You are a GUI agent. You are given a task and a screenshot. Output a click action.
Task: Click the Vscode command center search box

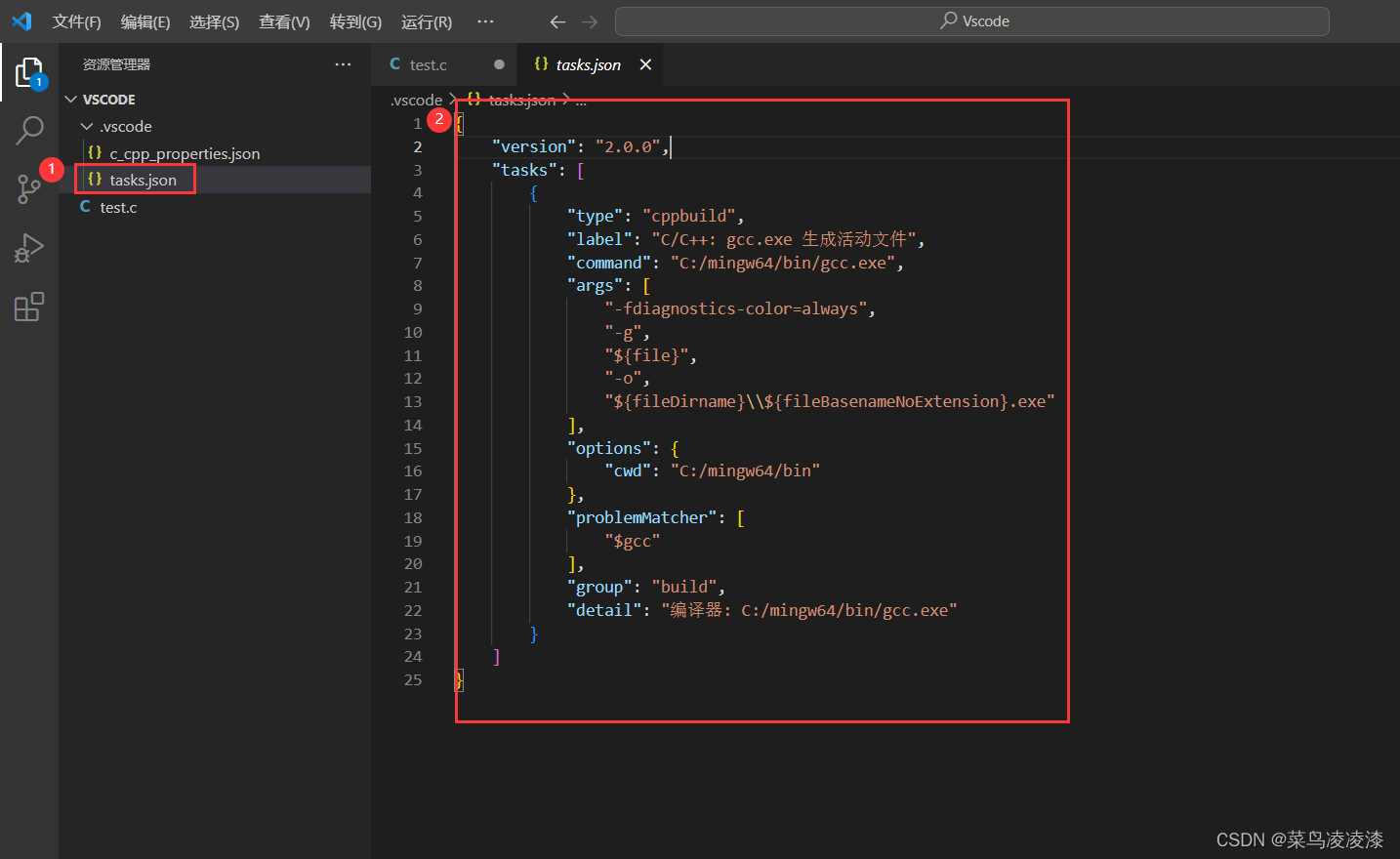pyautogui.click(x=971, y=21)
